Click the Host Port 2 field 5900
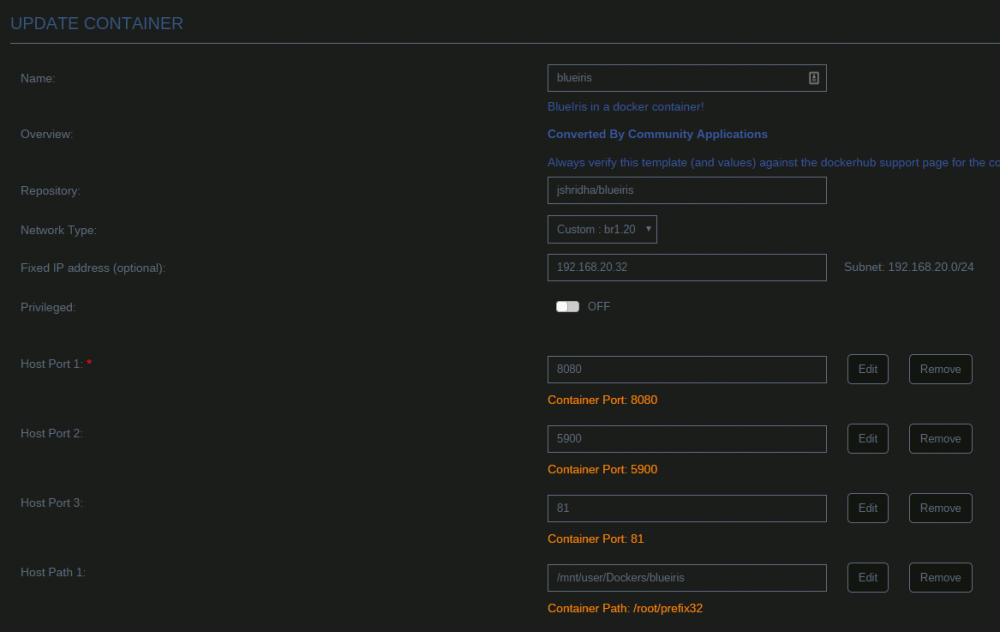The width and height of the screenshot is (1000, 632). 686,439
